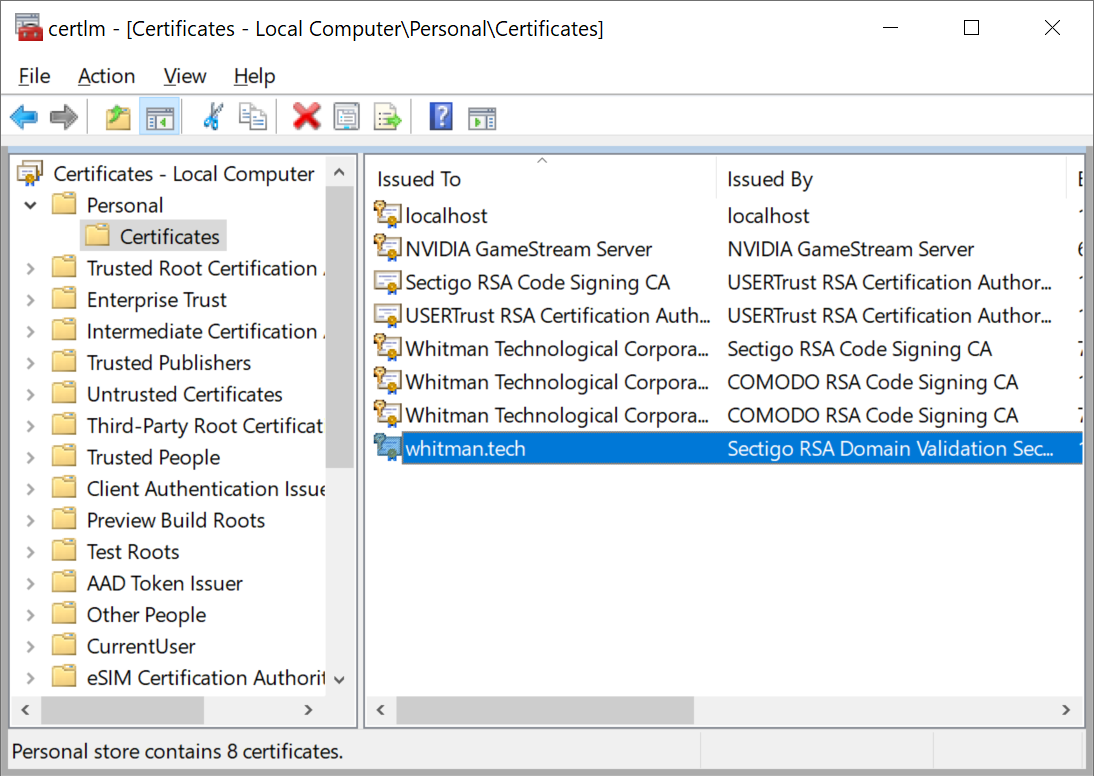
Task: Expand the Enterprise Trust node
Action: (31, 300)
